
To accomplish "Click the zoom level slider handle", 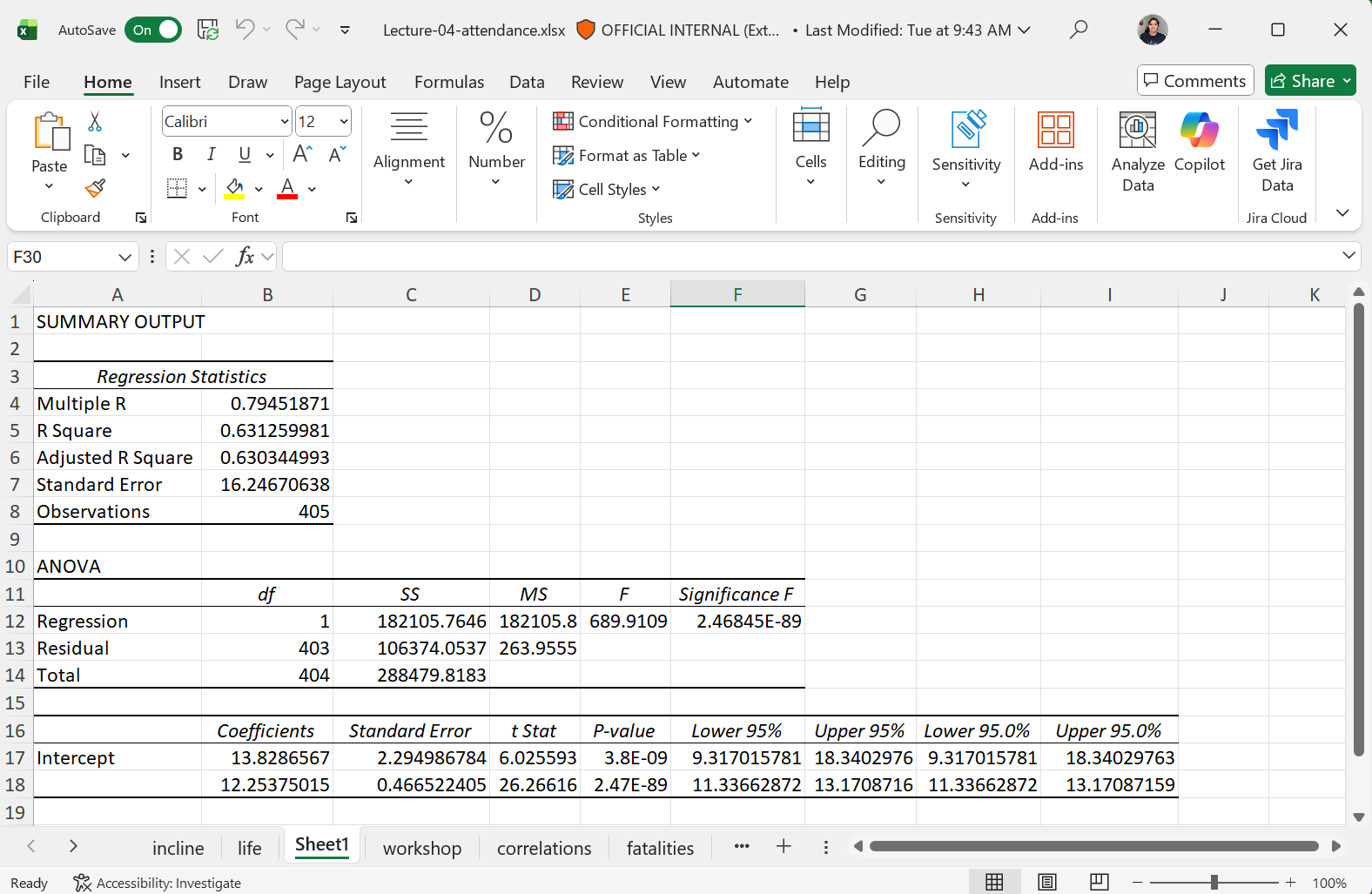I will (1214, 883).
